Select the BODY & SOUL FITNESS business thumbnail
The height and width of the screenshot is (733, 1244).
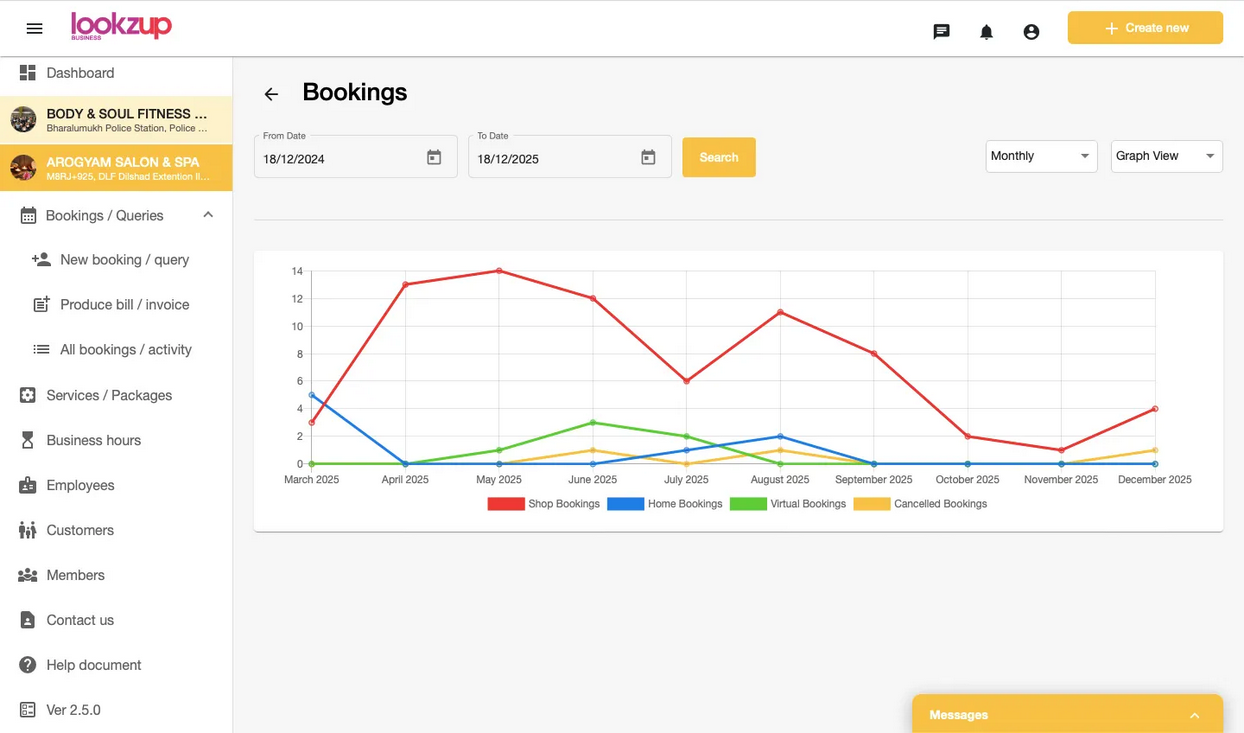(23, 119)
